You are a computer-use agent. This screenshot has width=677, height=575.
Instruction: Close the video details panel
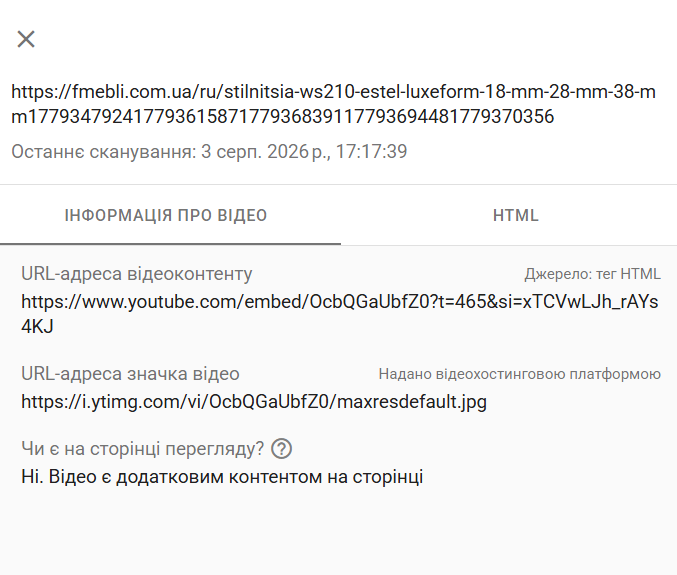[x=26, y=39]
